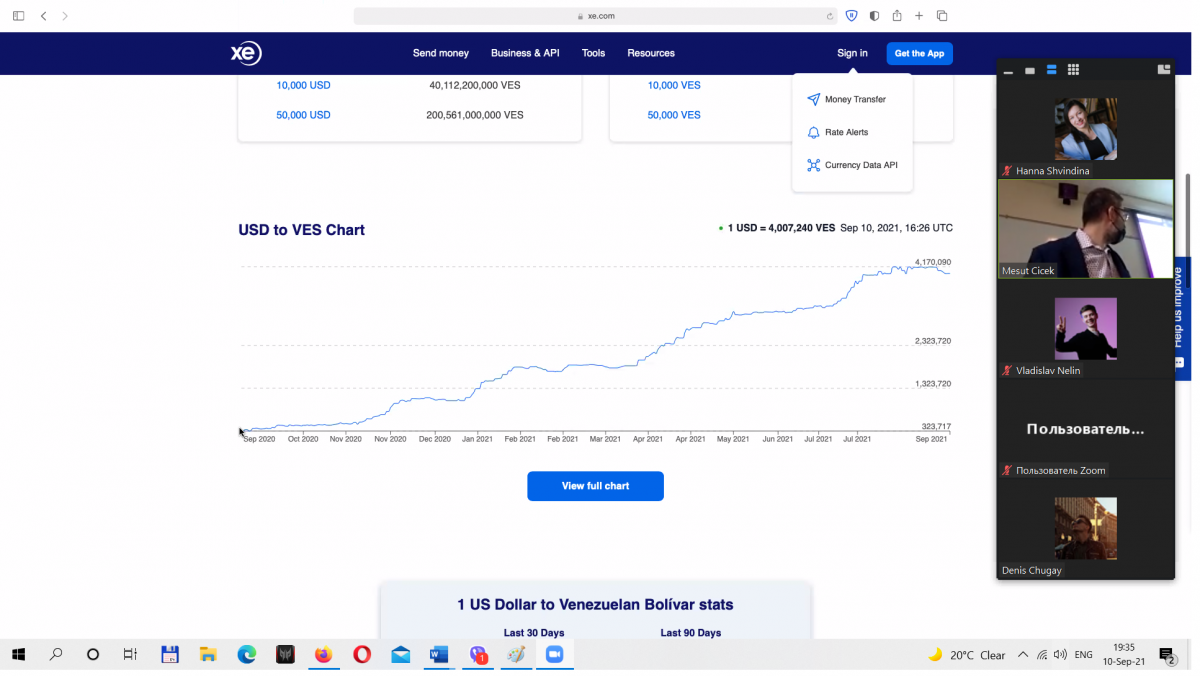This screenshot has height=676, width=1200.
Task: Switch Zoom panel to grid gallery view
Action: pos(1073,70)
